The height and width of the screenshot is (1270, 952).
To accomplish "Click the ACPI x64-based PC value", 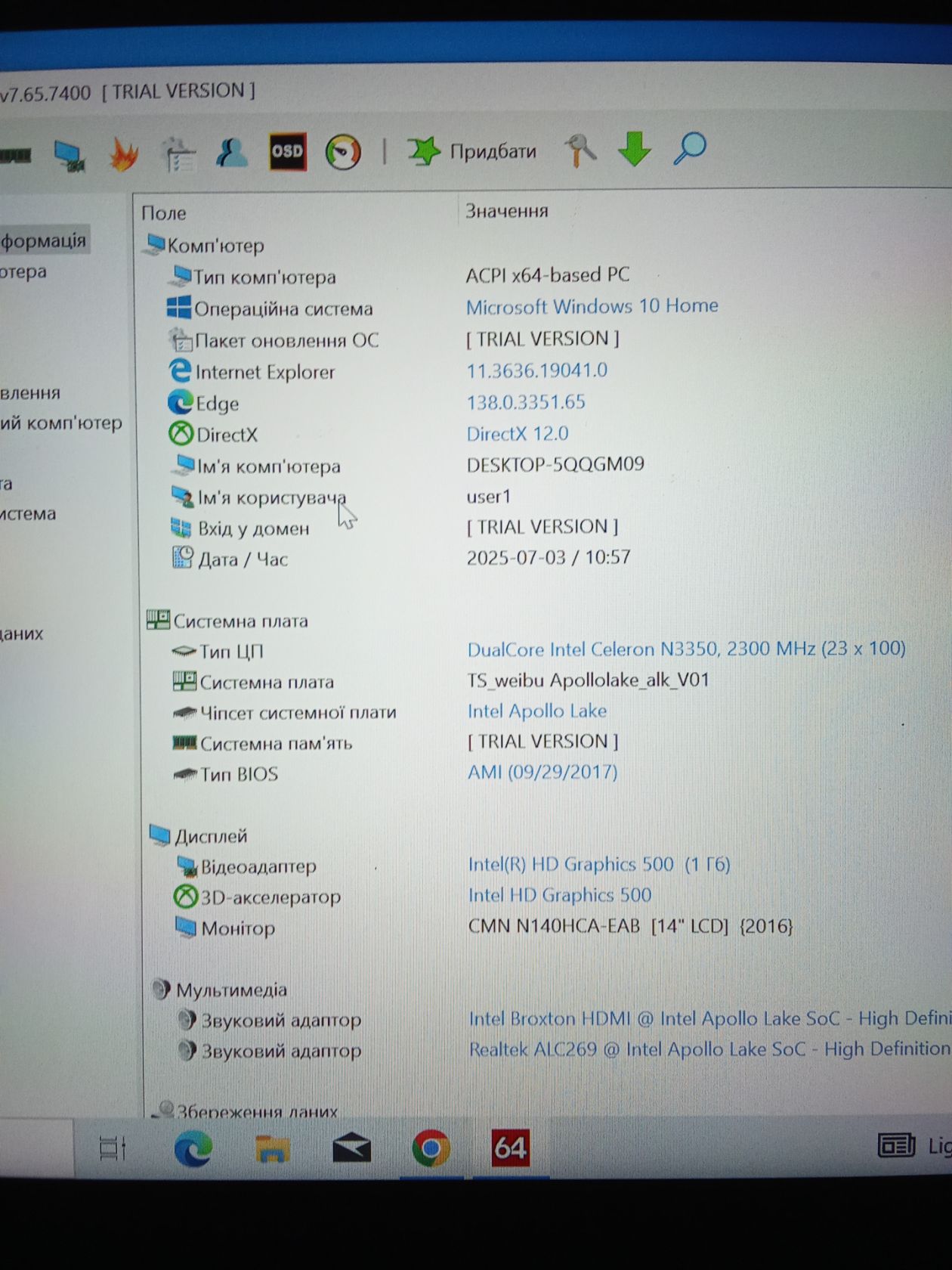I will [547, 274].
